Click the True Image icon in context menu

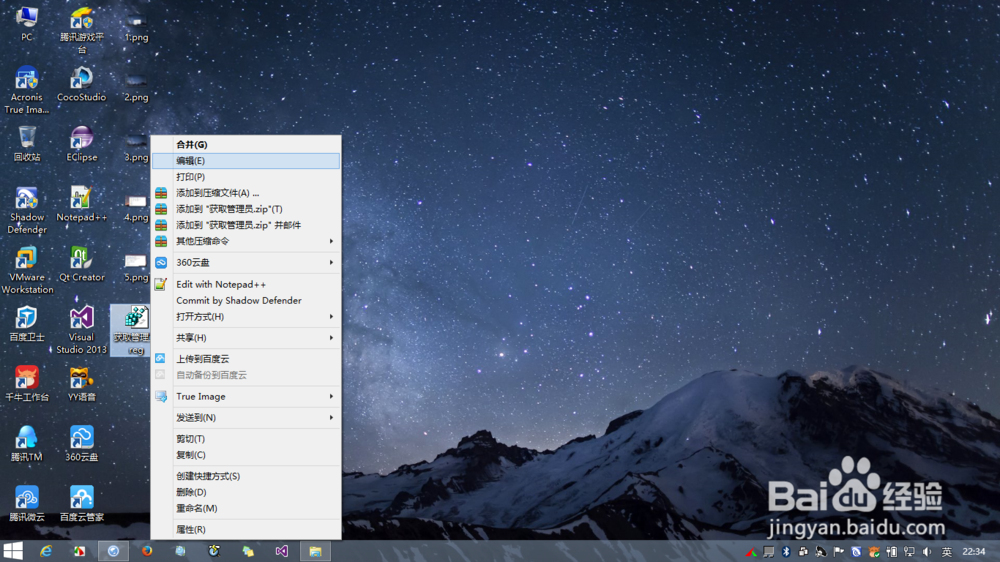pos(161,396)
